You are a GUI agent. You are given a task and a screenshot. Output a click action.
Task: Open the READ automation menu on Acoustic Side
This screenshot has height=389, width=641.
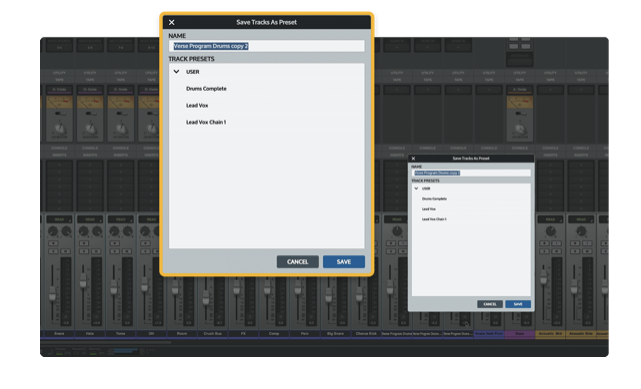(581, 219)
